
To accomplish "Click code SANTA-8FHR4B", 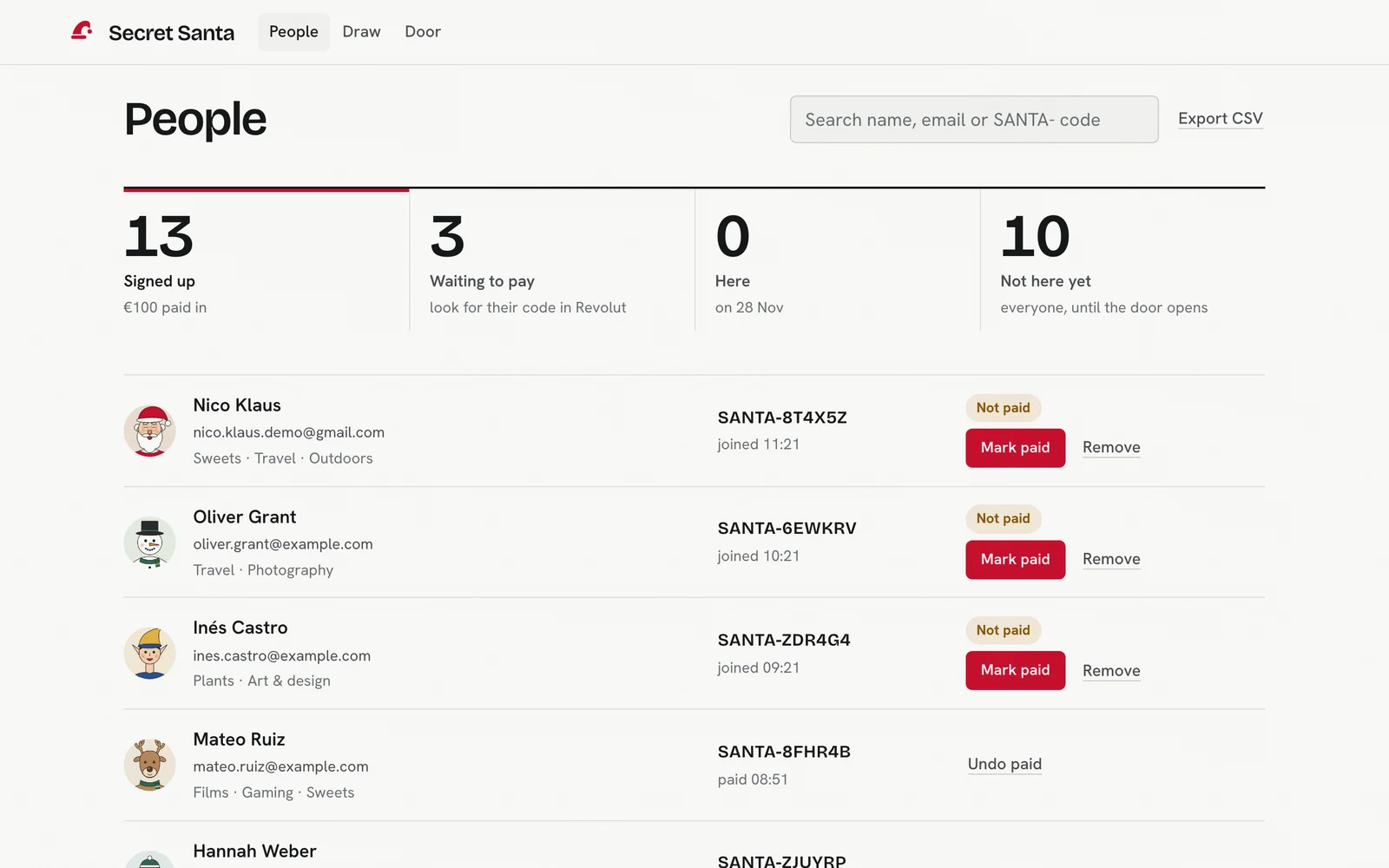I will (784, 752).
